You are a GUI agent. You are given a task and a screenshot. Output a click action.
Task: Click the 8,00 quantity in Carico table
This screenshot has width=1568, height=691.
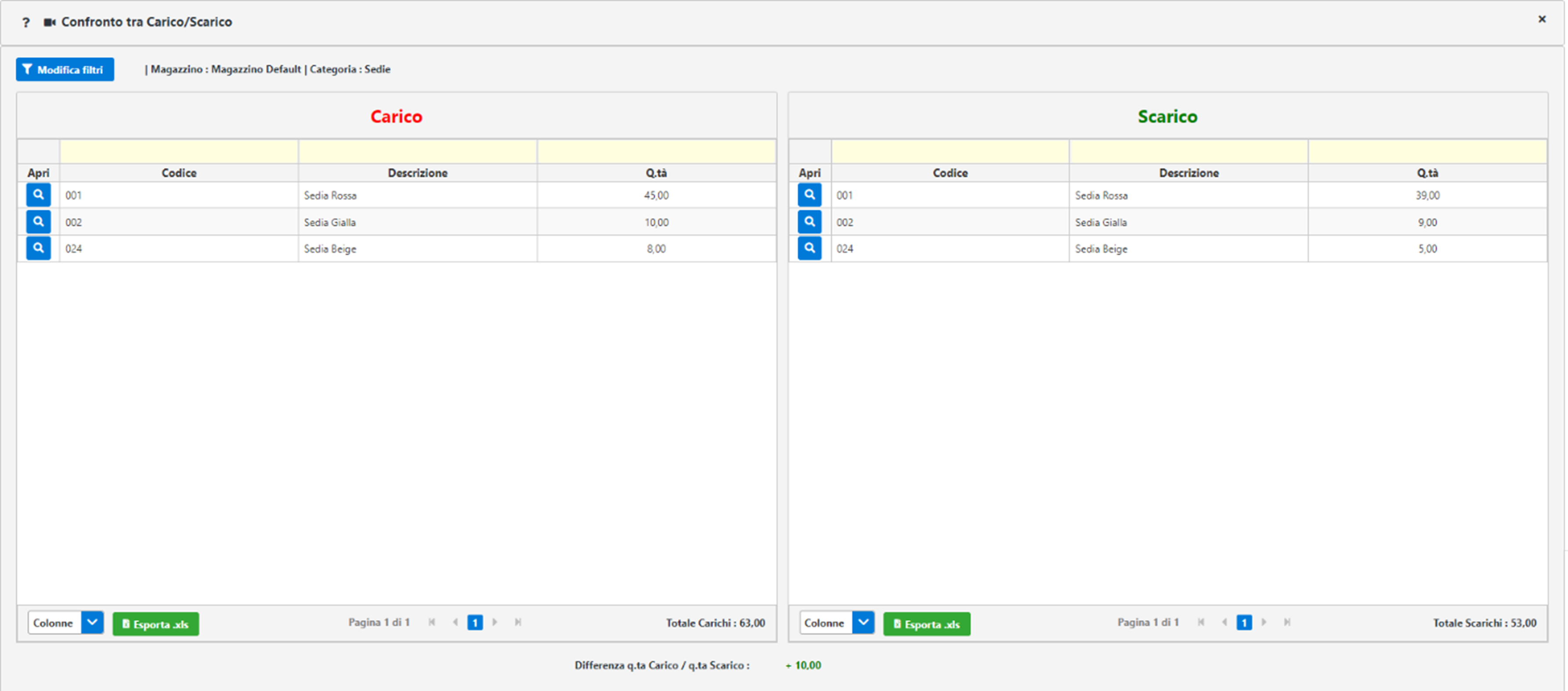656,249
